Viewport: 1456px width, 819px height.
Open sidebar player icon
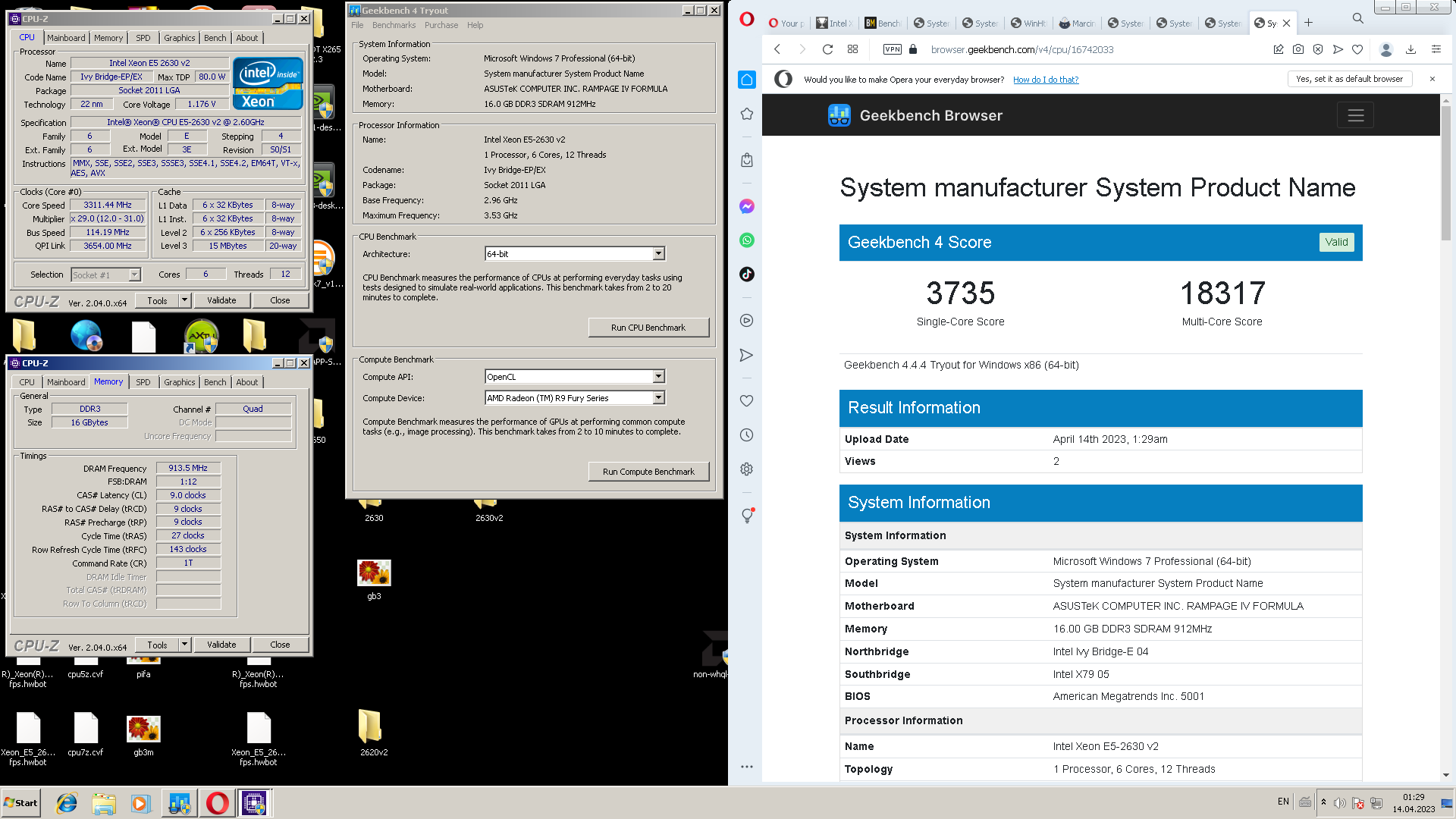coord(747,321)
